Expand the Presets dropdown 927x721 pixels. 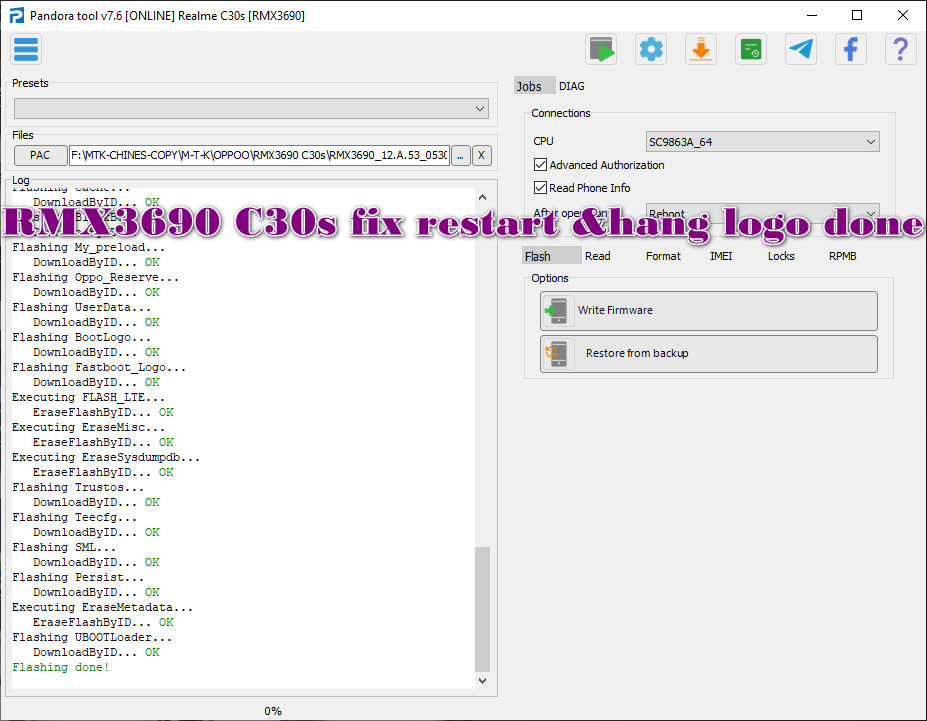point(251,109)
